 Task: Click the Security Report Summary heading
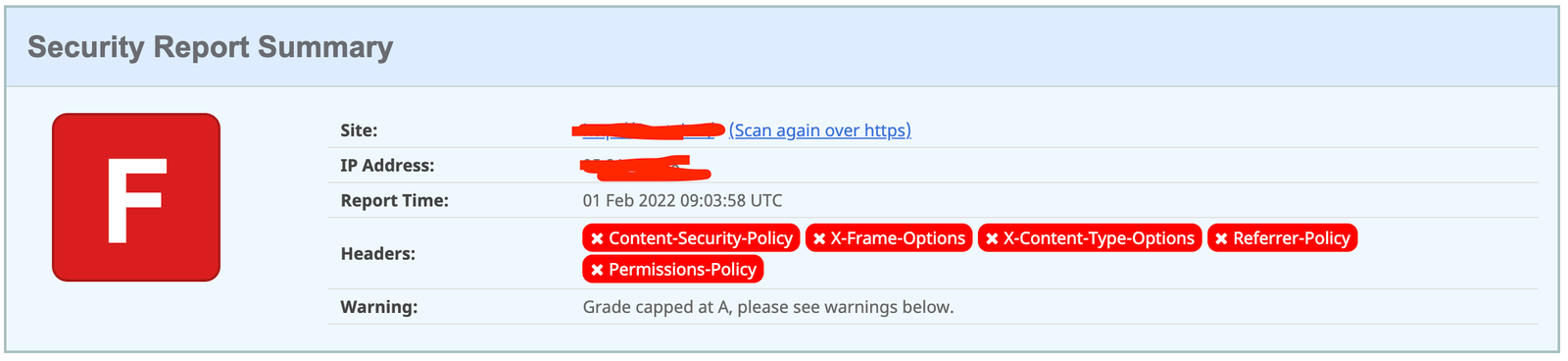pos(210,47)
